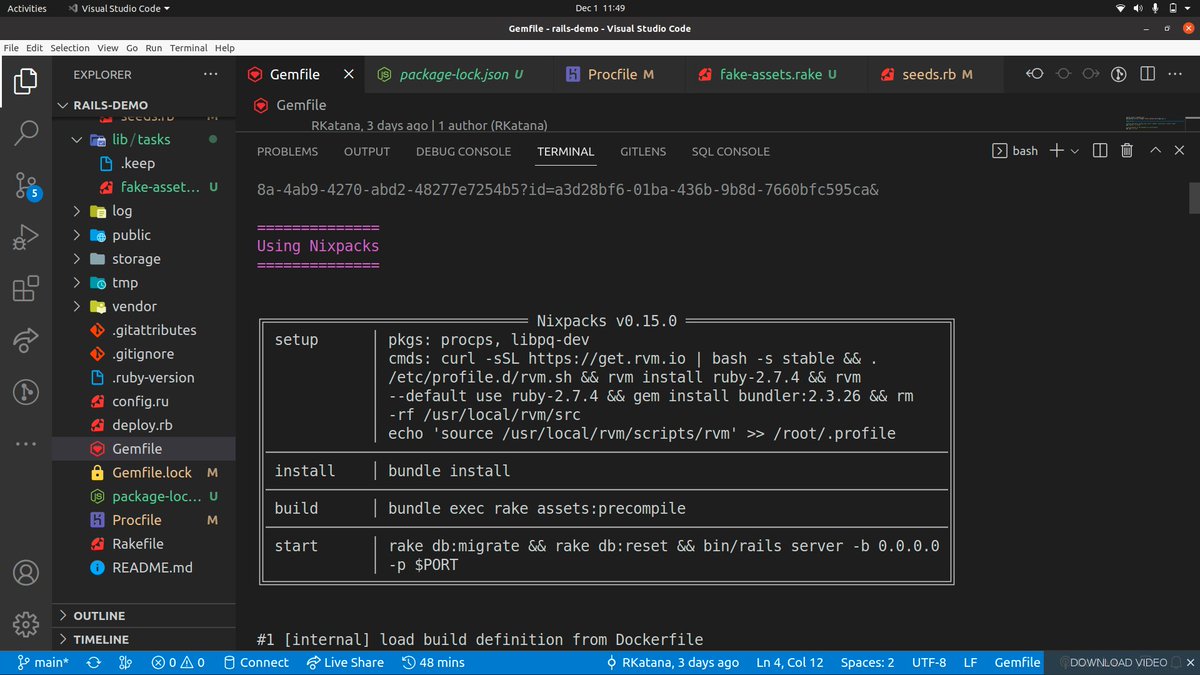
Task: Open the Live Share activity bar icon
Action: (26, 340)
